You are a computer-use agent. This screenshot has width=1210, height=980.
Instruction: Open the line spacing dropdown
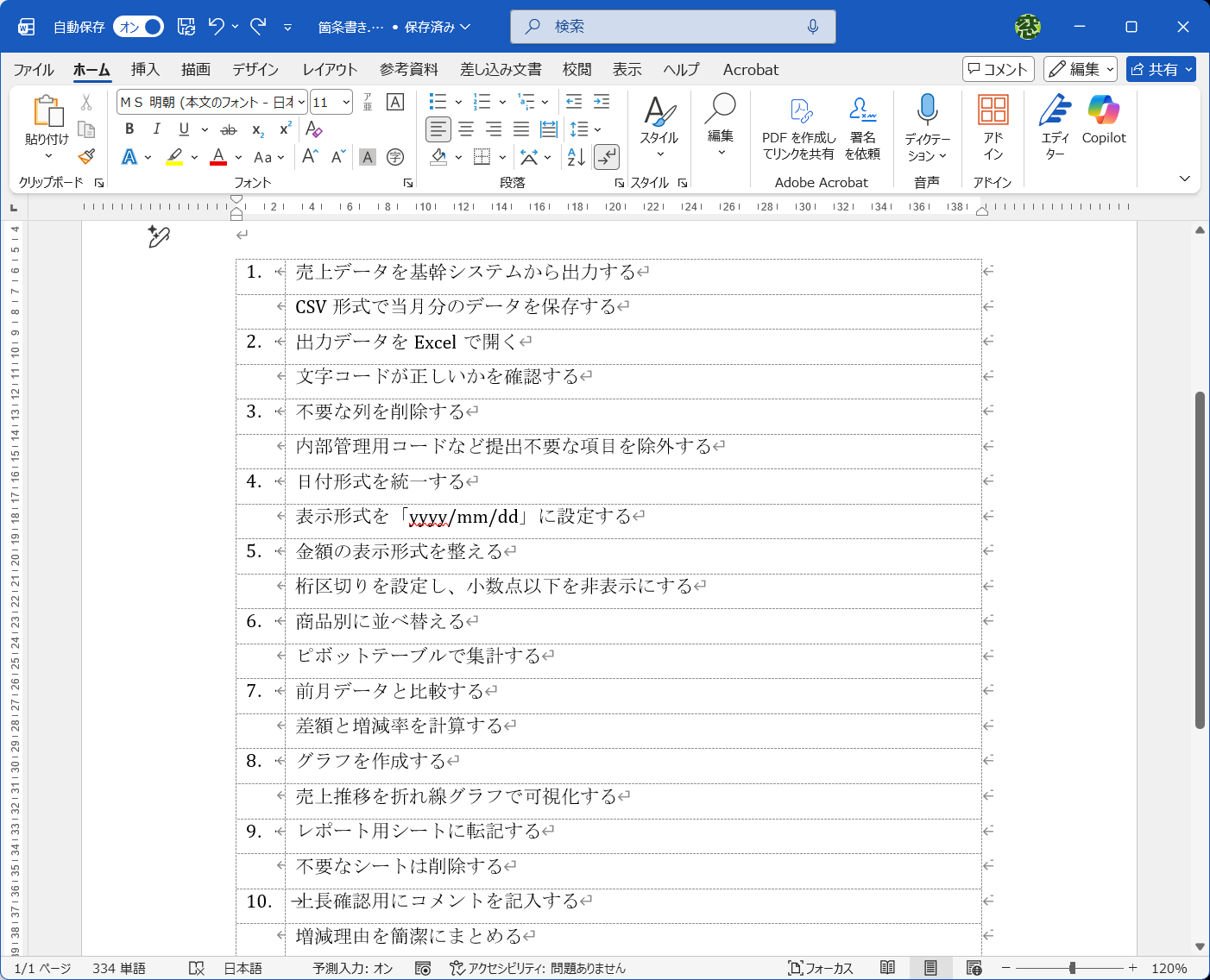[x=597, y=129]
